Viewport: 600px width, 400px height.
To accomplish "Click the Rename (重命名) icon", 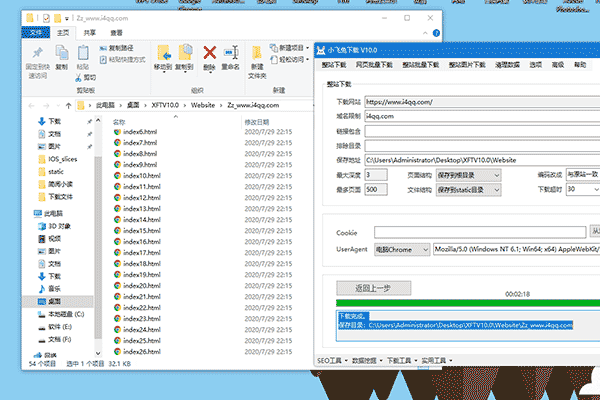I will (231, 52).
